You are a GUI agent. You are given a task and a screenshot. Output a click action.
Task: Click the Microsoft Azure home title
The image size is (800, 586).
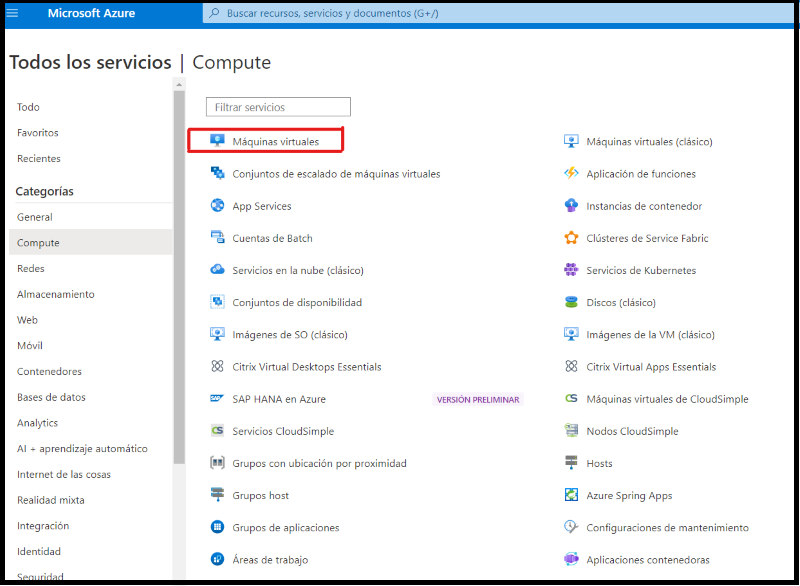coord(91,13)
